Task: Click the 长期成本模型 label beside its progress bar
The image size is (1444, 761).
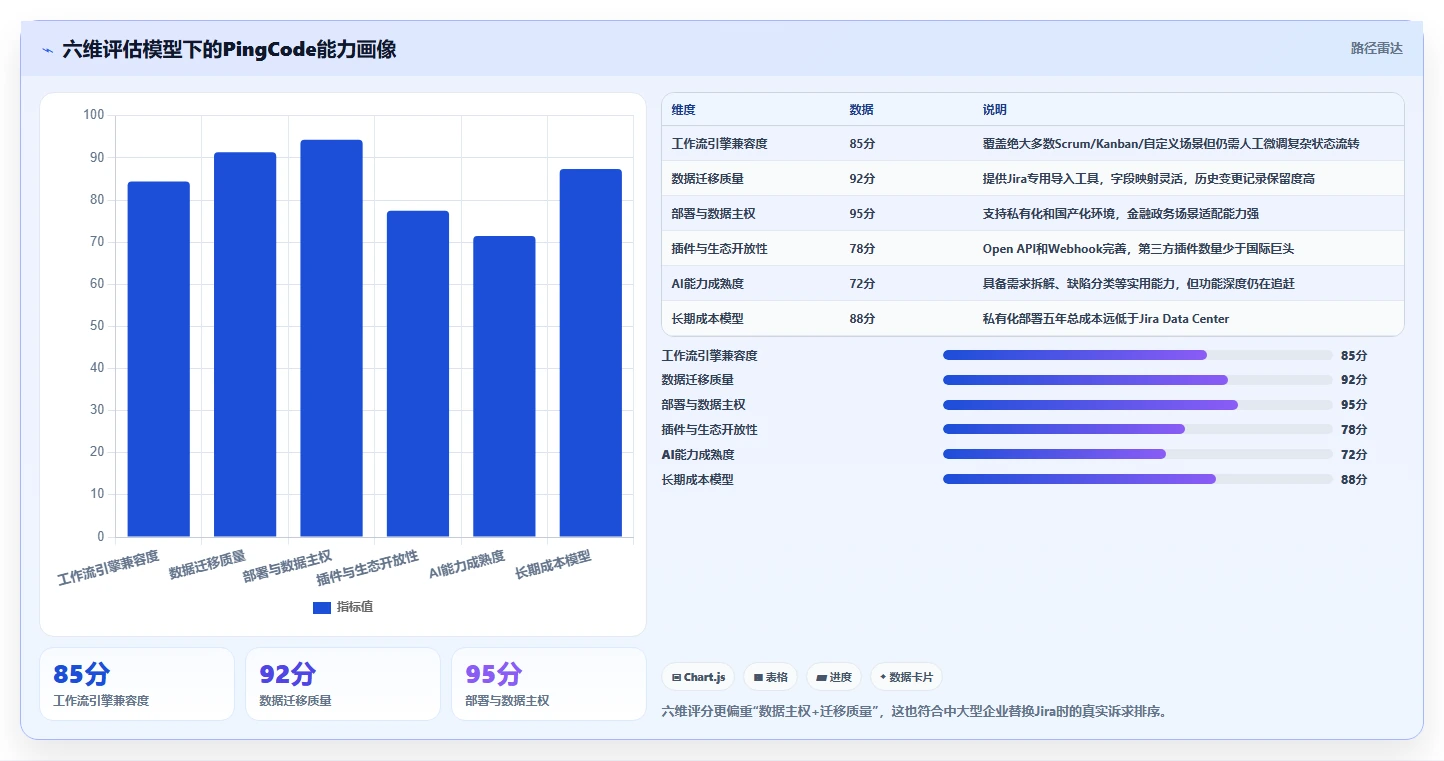Action: (698, 480)
